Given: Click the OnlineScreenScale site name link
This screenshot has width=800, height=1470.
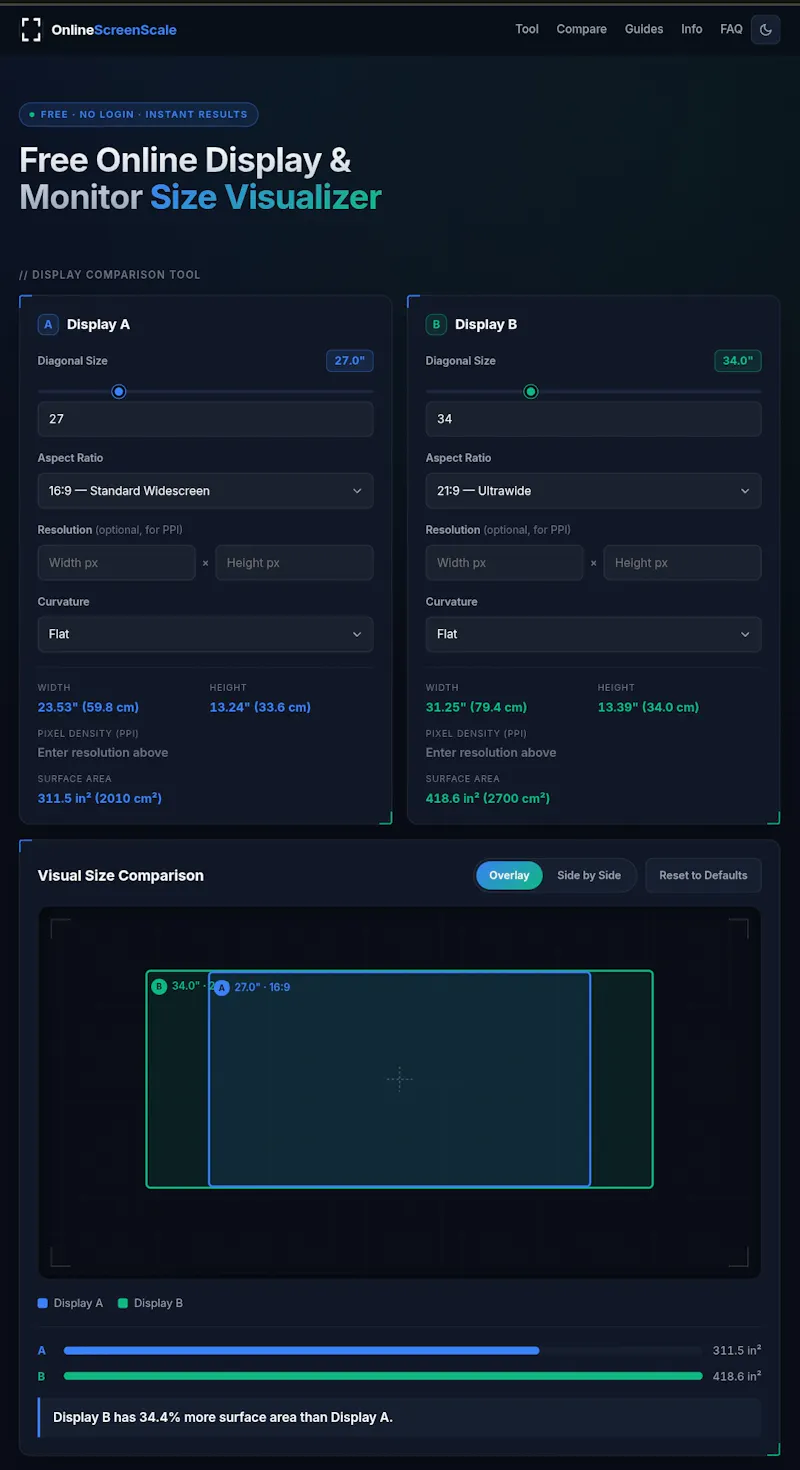Looking at the screenshot, I should point(114,30).
